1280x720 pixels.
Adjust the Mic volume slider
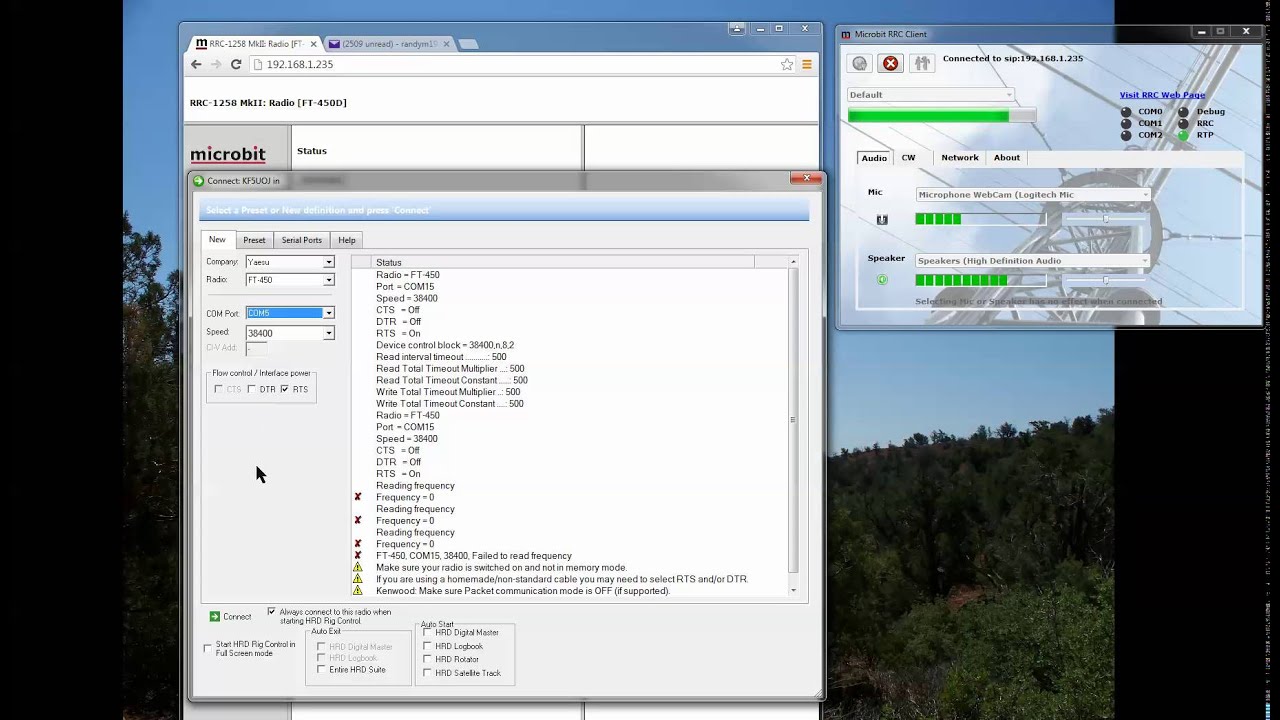(x=1104, y=219)
